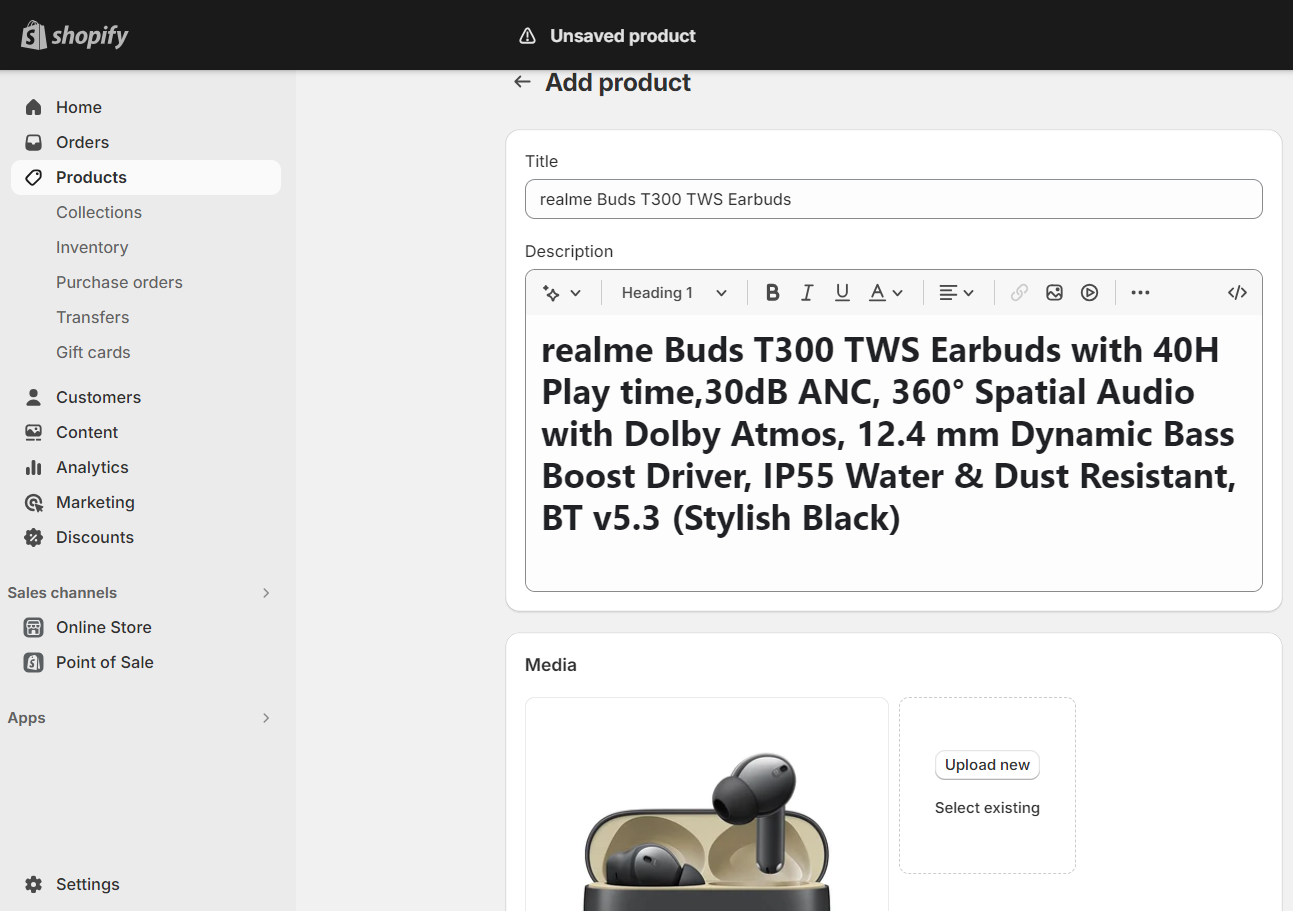This screenshot has width=1293, height=911.
Task: Click the Unsaved product label
Action: coord(622,36)
